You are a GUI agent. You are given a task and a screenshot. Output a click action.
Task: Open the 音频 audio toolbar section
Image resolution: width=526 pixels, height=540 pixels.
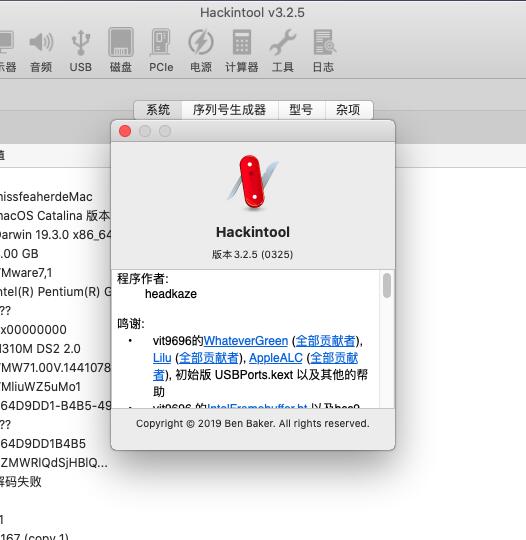coord(41,51)
